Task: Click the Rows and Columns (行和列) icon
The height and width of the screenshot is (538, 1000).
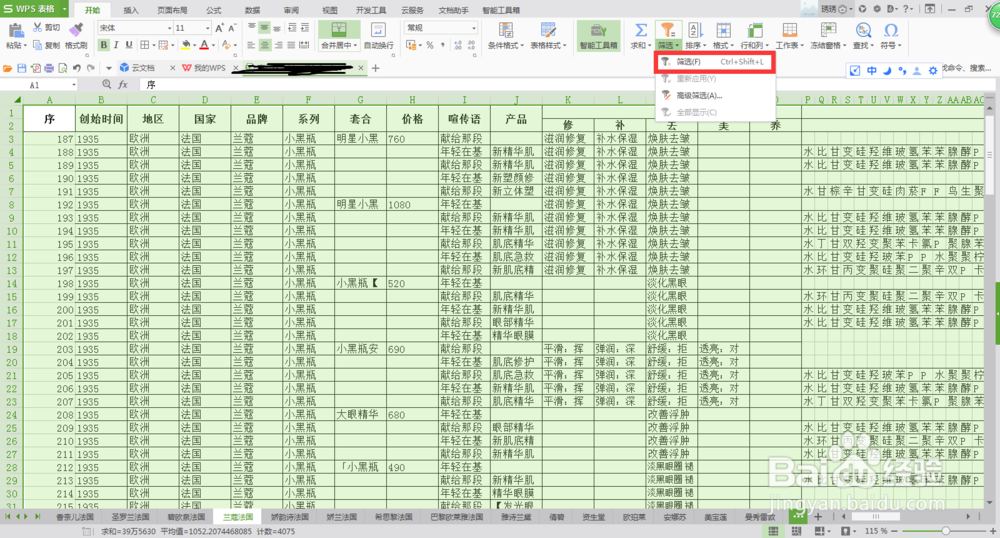Action: click(x=754, y=30)
